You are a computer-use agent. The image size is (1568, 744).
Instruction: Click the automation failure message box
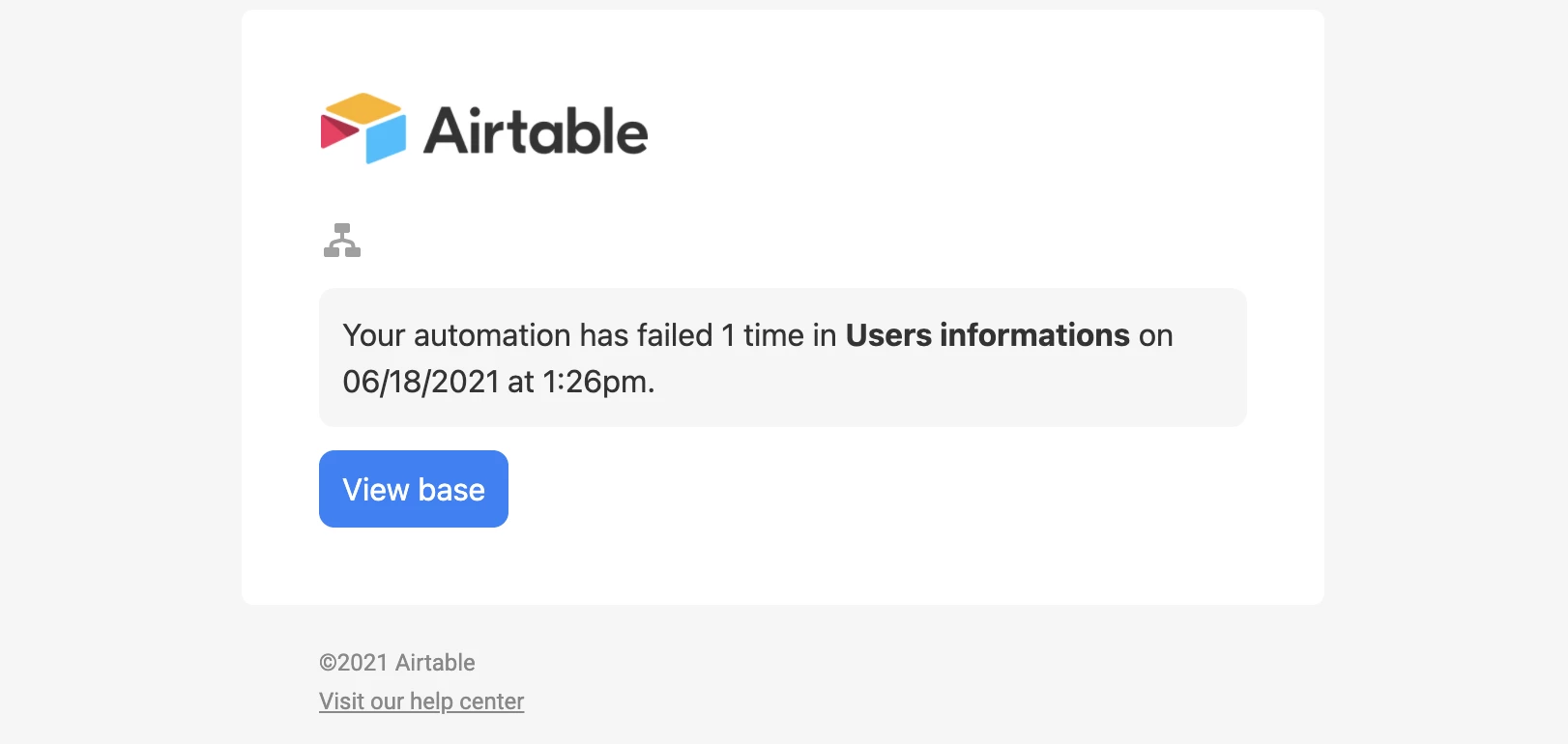click(x=783, y=358)
